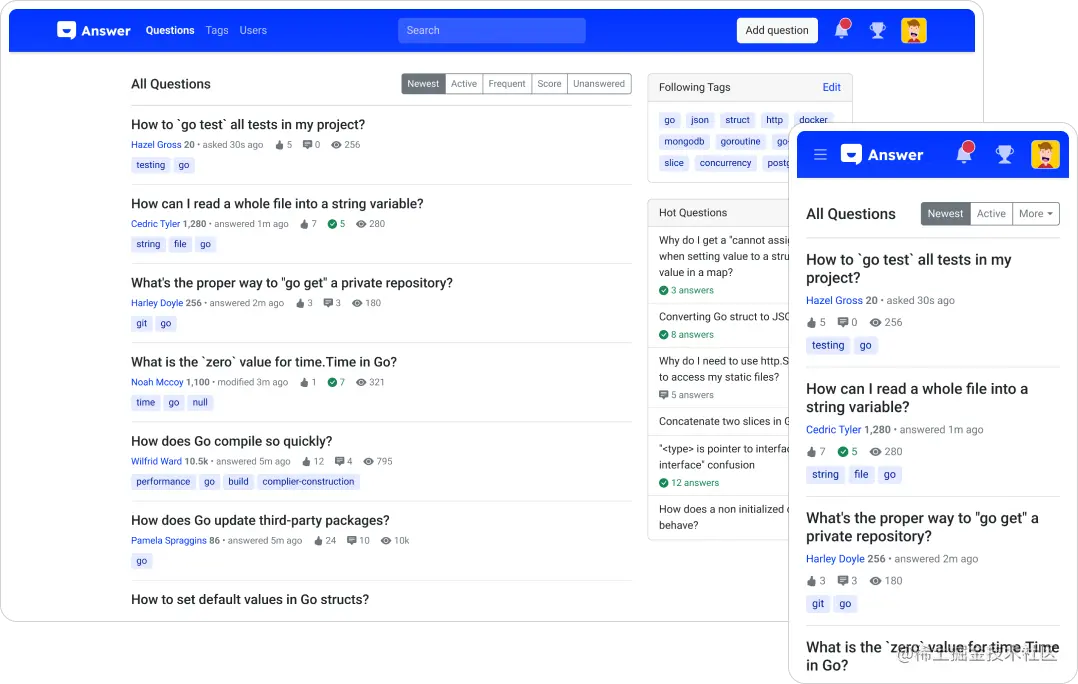Select the Newest filter on desktop
The height and width of the screenshot is (684, 1078).
tap(423, 84)
